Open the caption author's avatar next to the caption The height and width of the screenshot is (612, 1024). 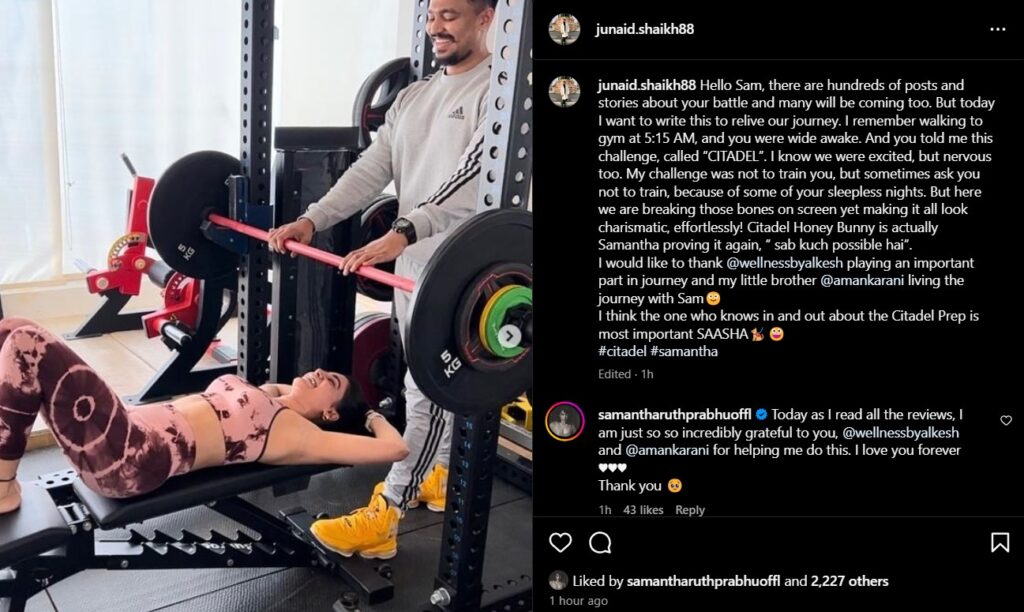pyautogui.click(x=564, y=91)
